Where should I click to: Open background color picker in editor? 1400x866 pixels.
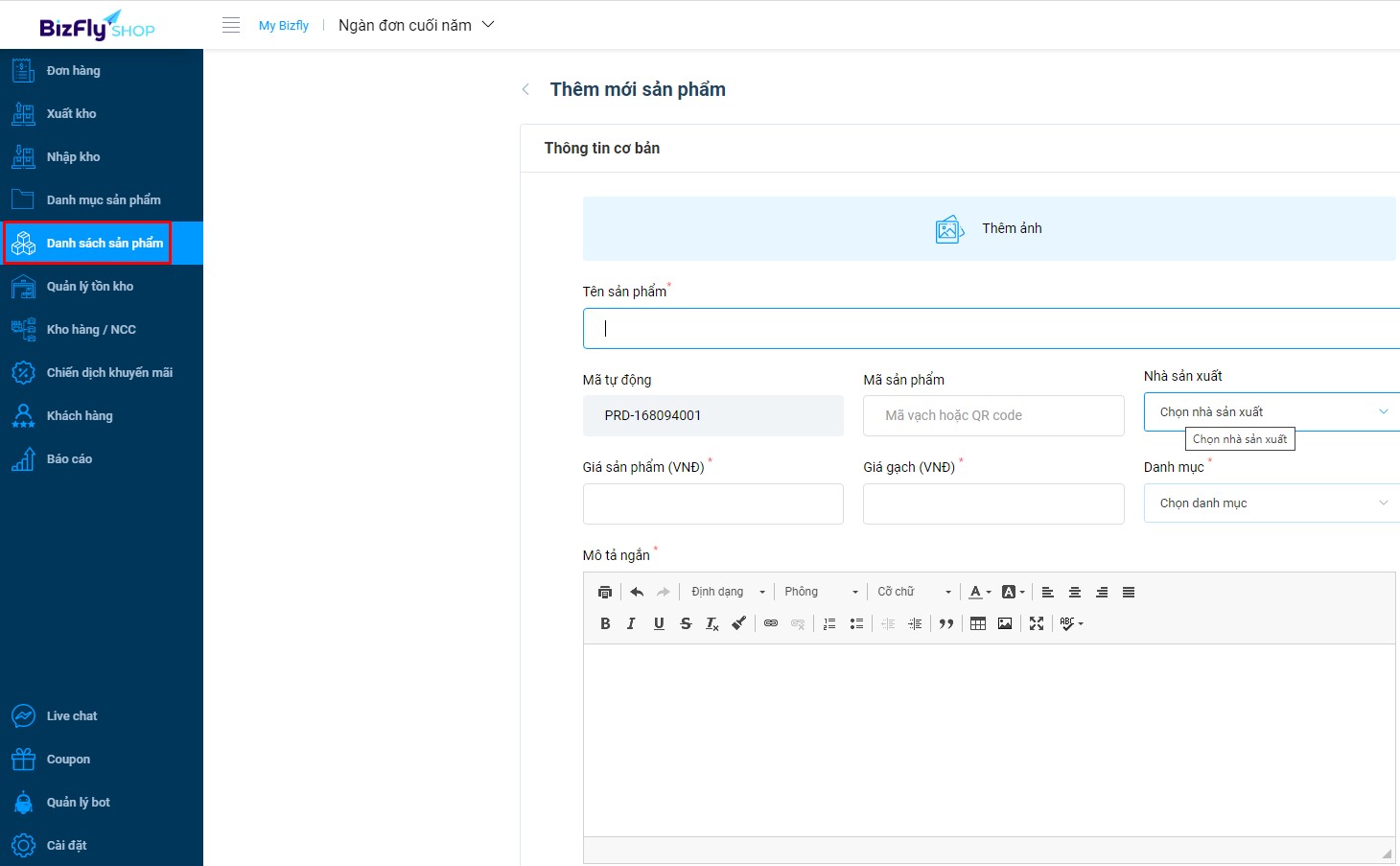click(1013, 592)
